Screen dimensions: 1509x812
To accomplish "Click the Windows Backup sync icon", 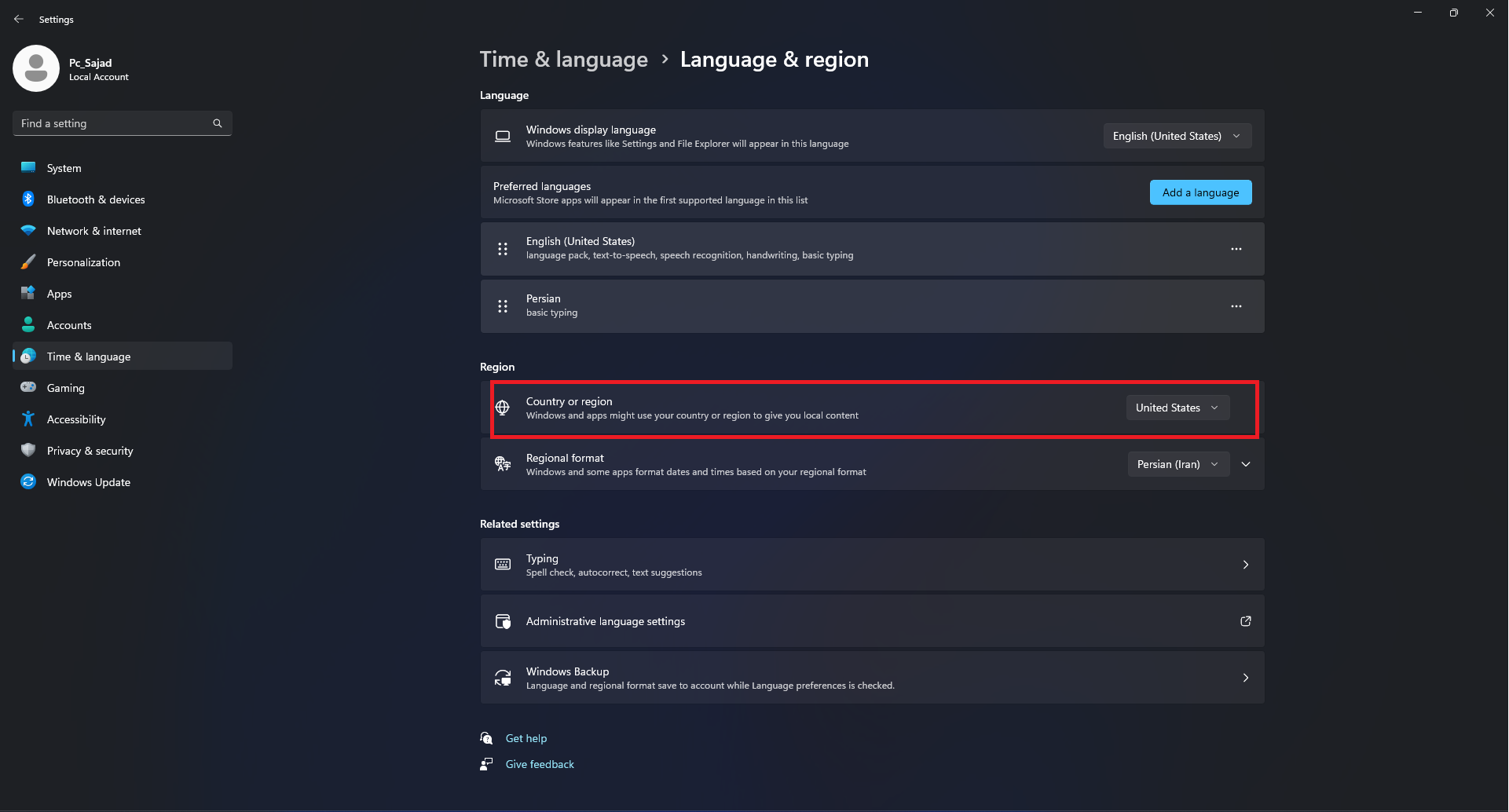I will (503, 678).
